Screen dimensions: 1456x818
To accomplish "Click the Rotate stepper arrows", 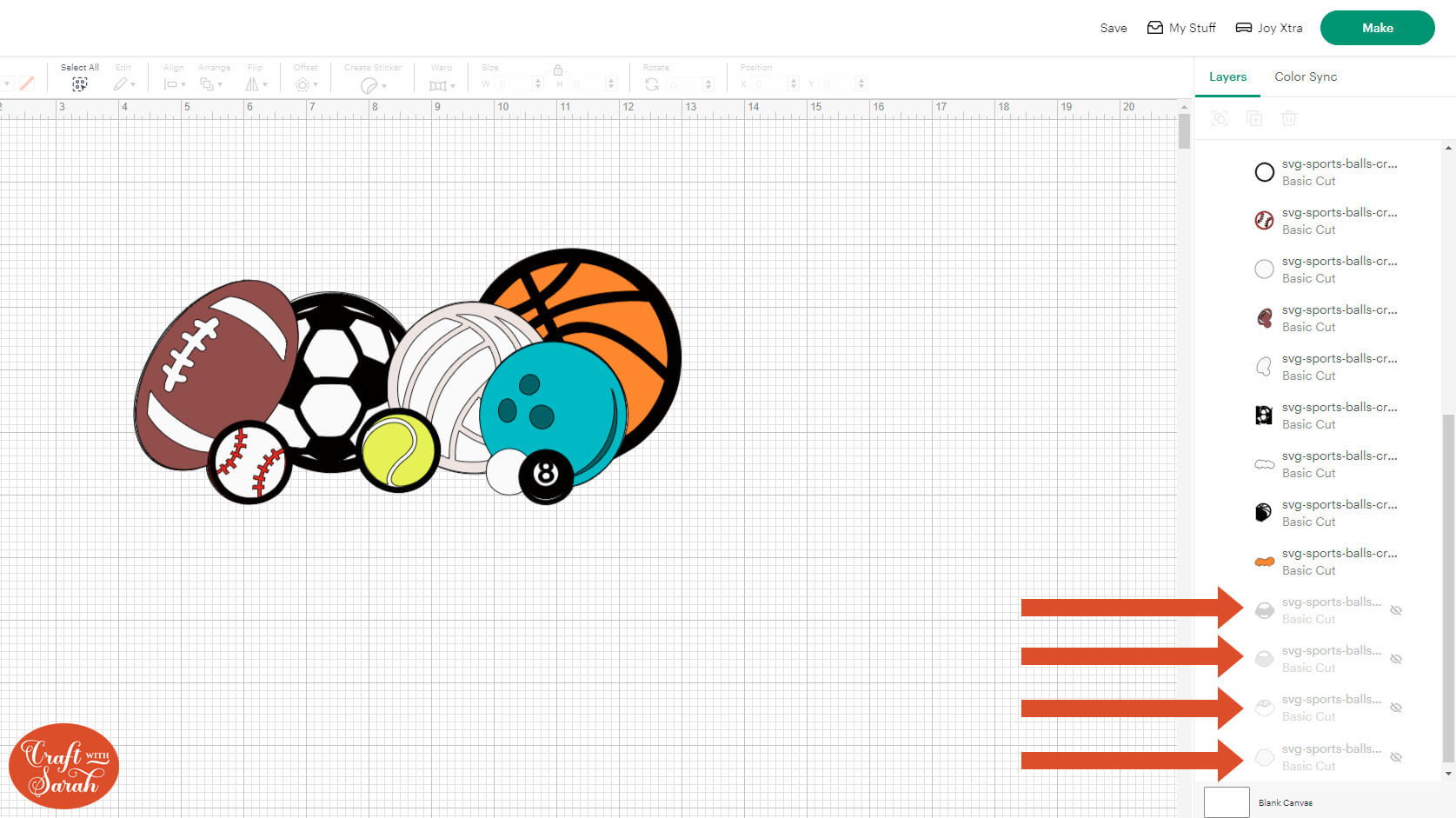I will 708,84.
